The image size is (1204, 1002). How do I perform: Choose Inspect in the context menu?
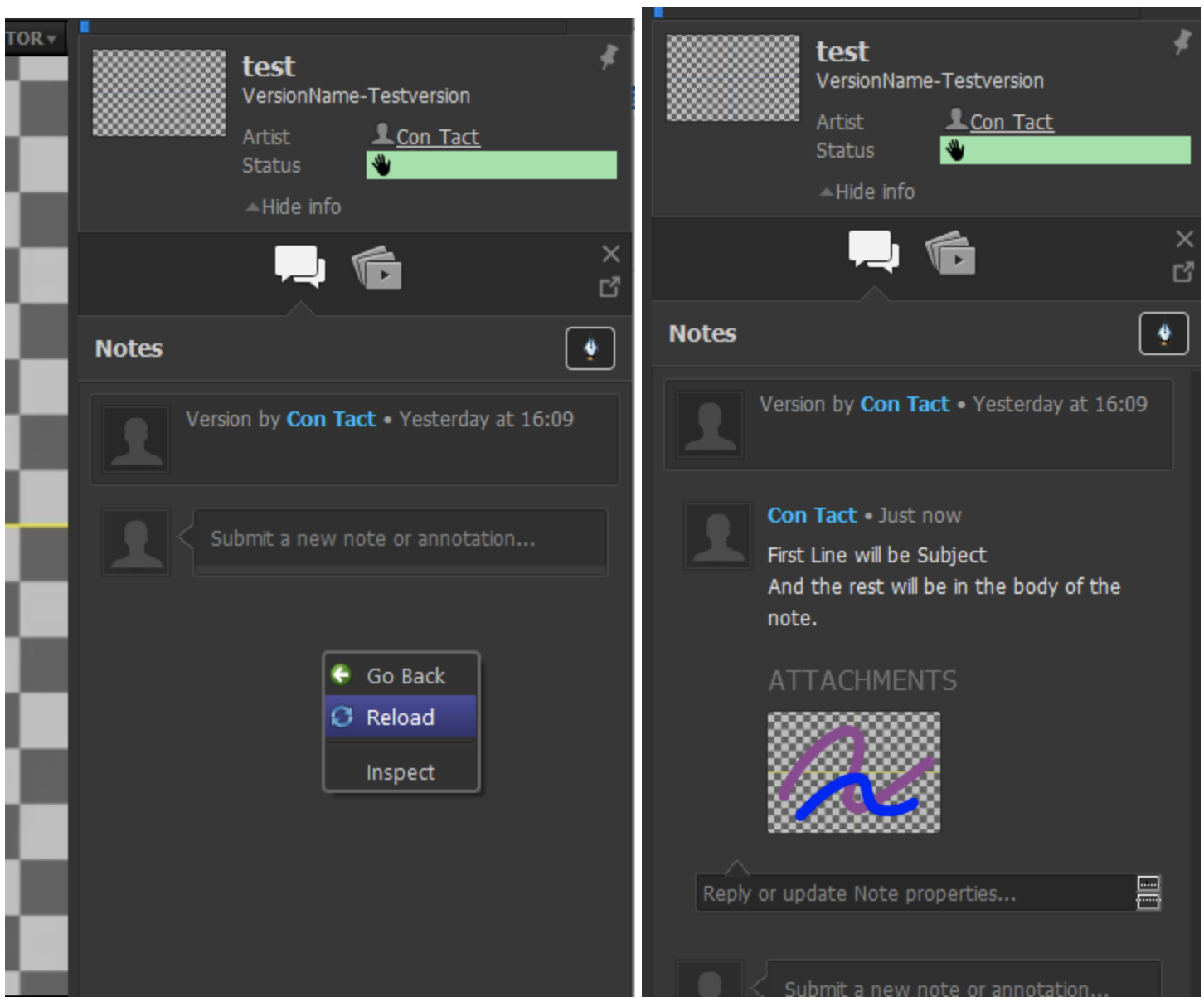click(x=401, y=771)
